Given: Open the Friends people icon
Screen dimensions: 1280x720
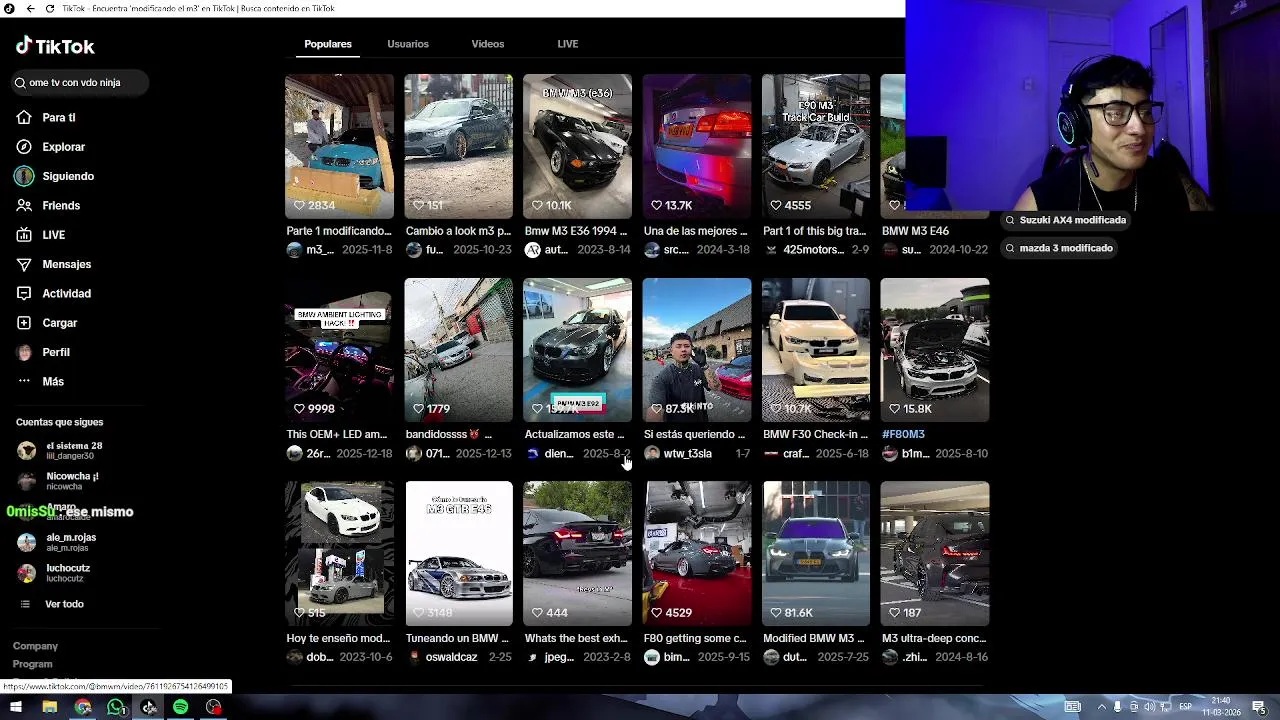Looking at the screenshot, I should (x=24, y=205).
